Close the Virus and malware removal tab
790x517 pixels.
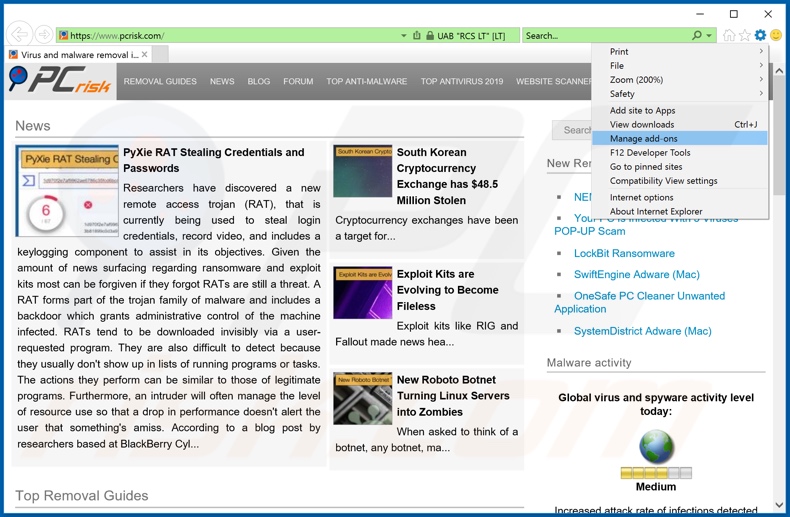(x=145, y=54)
